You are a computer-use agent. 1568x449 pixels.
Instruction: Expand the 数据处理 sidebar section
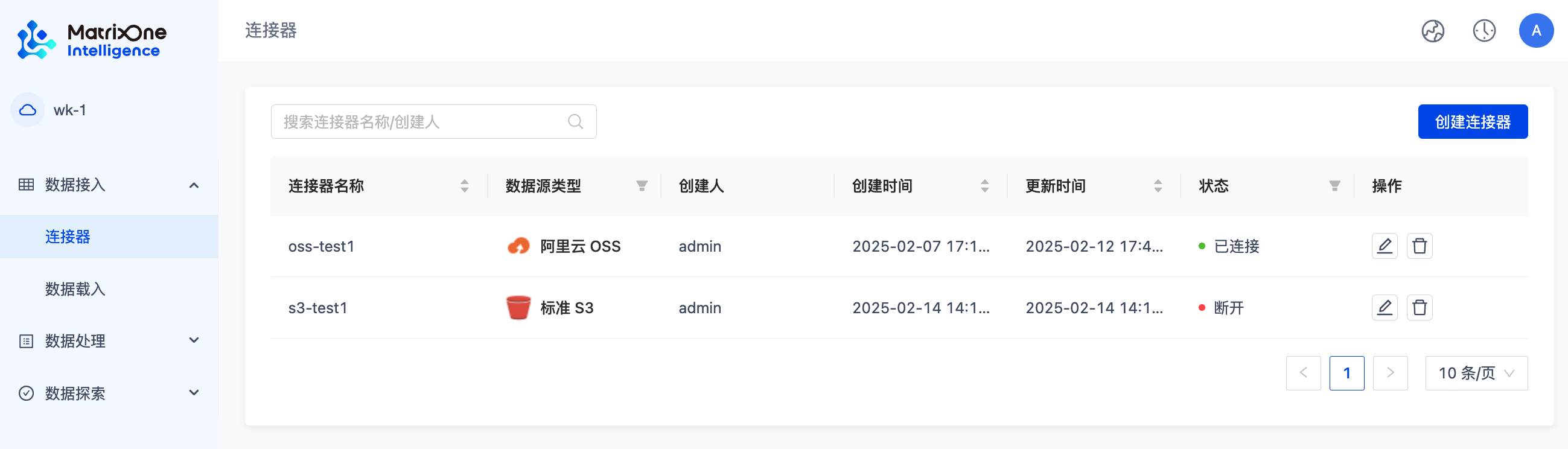tap(194, 341)
